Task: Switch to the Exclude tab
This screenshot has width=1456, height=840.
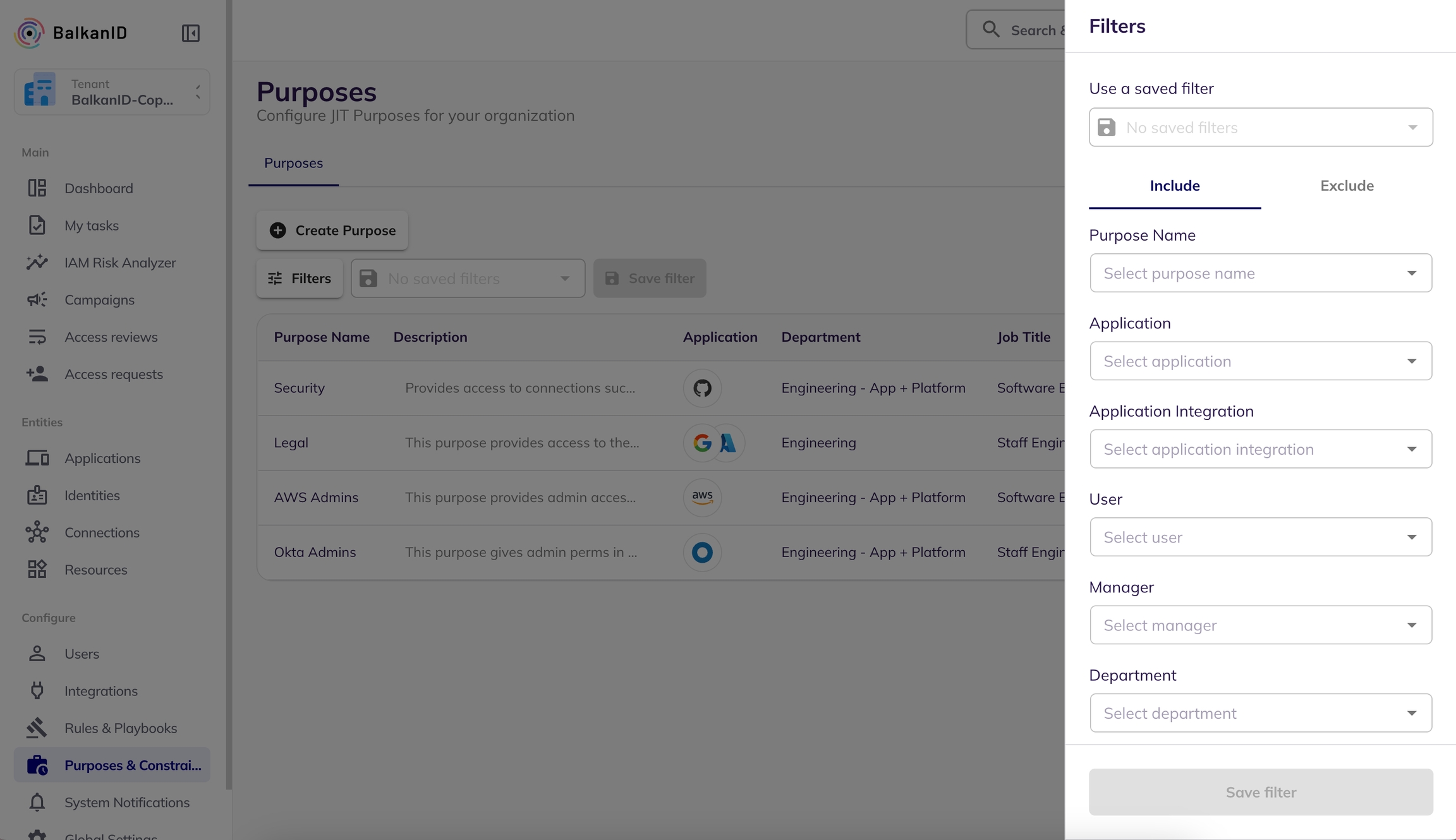Action: [x=1347, y=186]
